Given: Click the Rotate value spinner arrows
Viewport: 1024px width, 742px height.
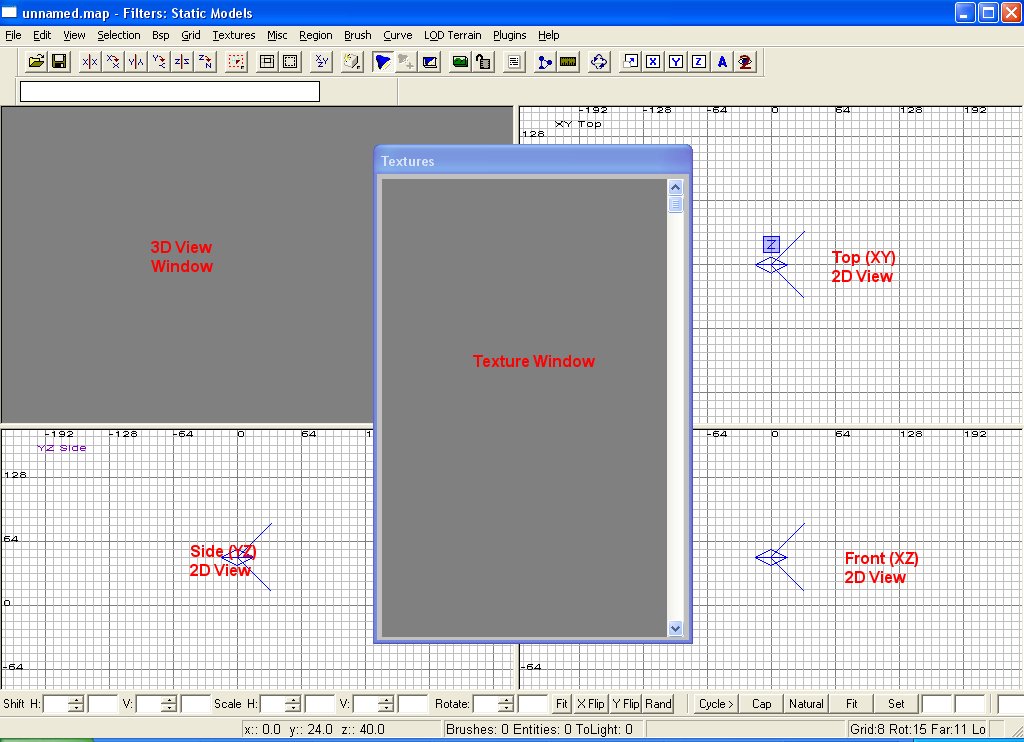Looking at the screenshot, I should (506, 704).
